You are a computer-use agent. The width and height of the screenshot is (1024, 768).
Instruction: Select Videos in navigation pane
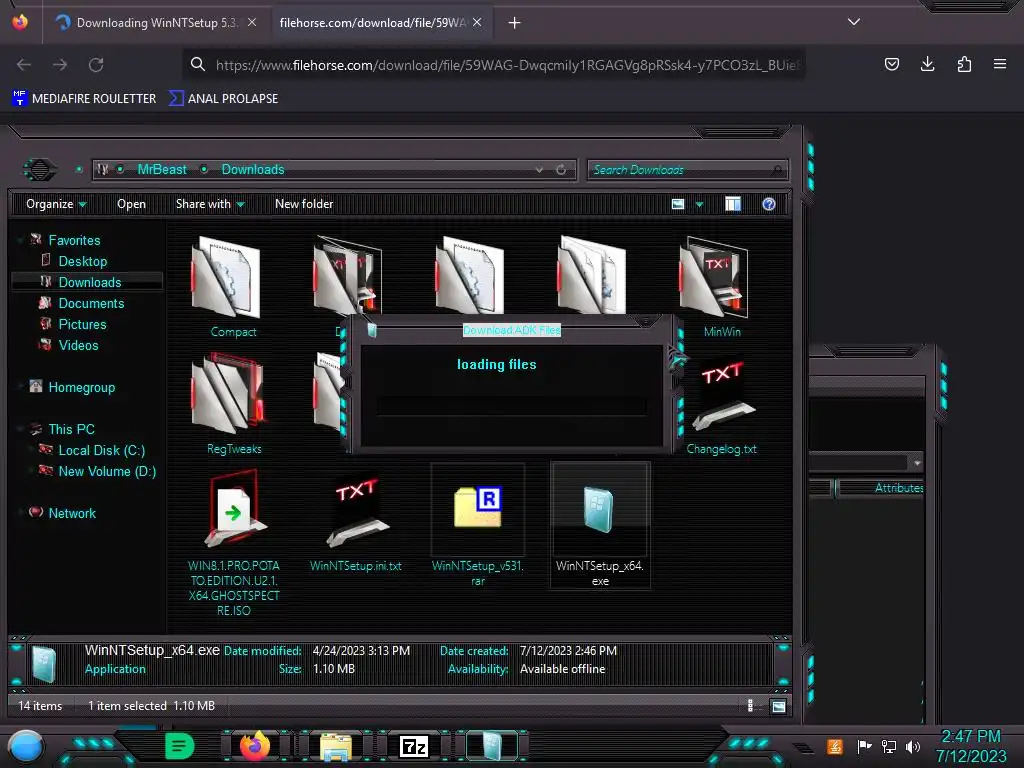[78, 345]
